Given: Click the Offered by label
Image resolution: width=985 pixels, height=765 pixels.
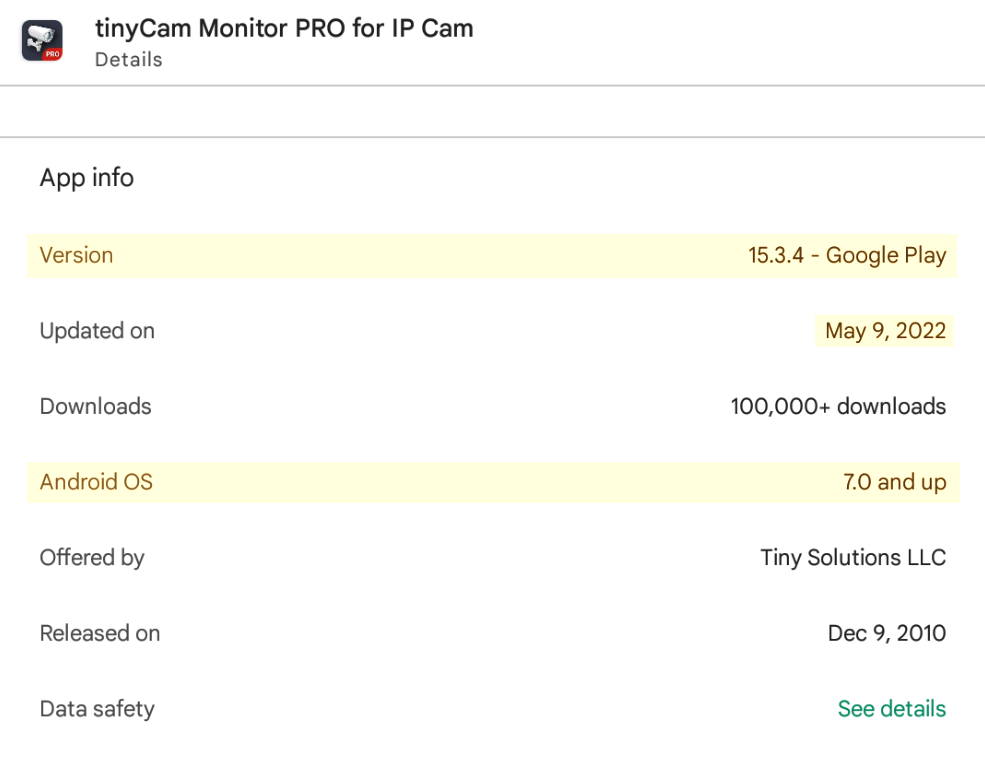Looking at the screenshot, I should click(92, 557).
